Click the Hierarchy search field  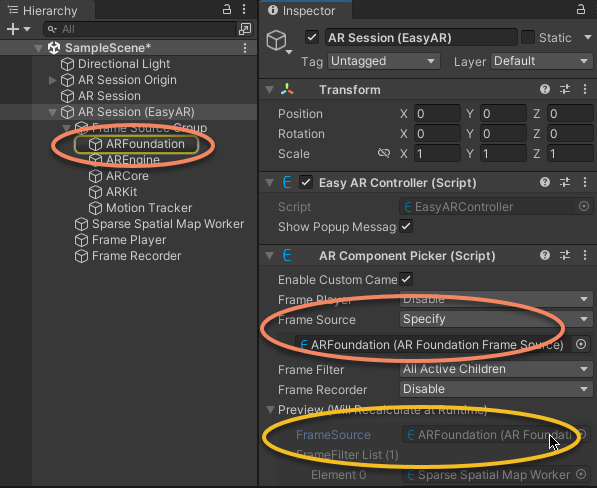tap(140, 29)
